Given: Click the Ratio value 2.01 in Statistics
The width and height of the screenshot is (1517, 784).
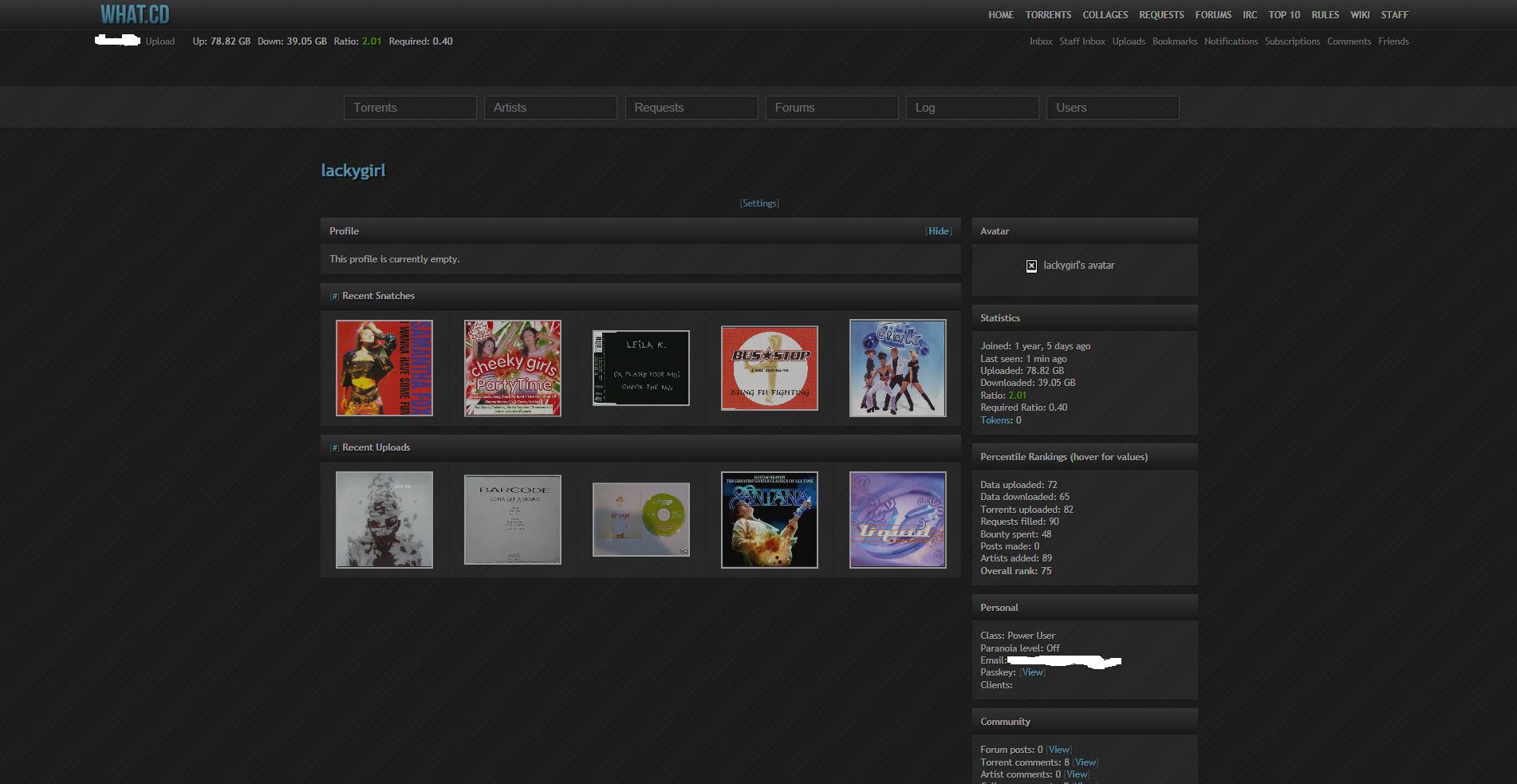Looking at the screenshot, I should point(1018,396).
